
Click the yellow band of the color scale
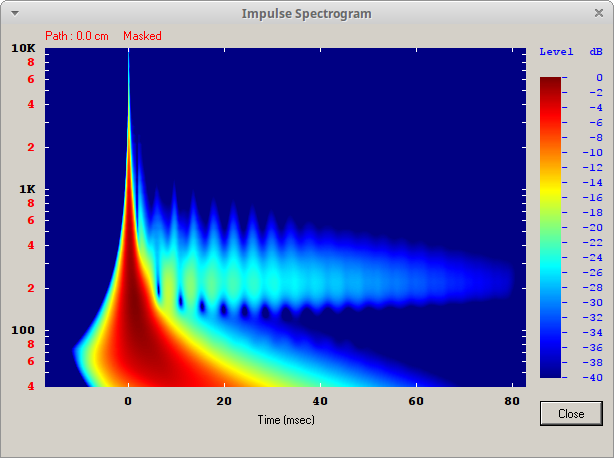(550, 190)
